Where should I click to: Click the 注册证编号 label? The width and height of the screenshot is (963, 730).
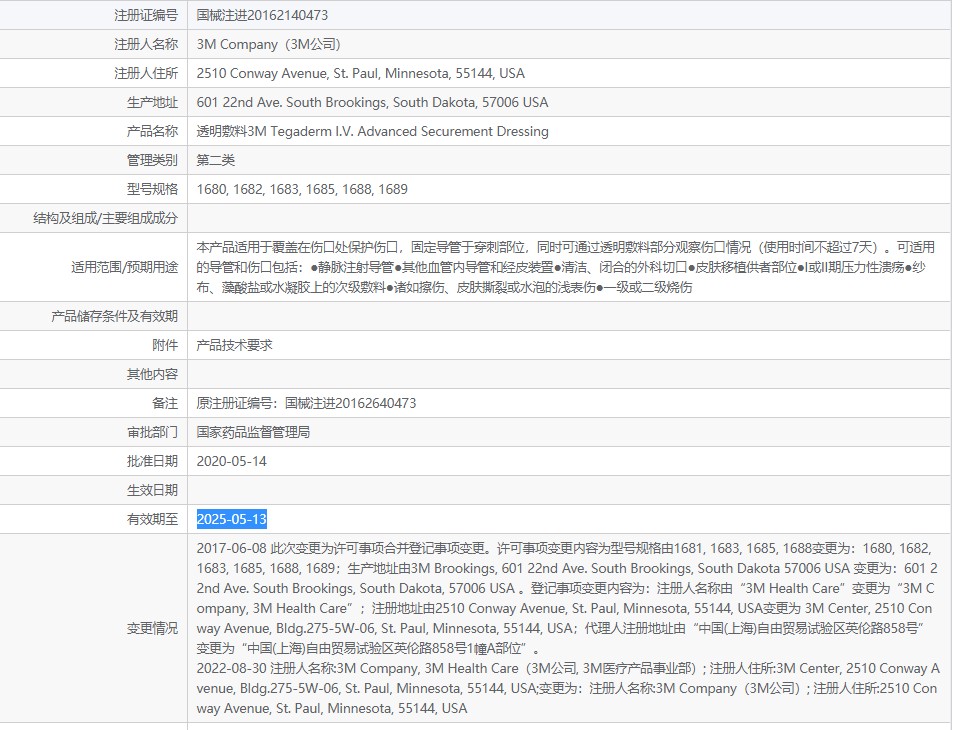click(x=146, y=15)
